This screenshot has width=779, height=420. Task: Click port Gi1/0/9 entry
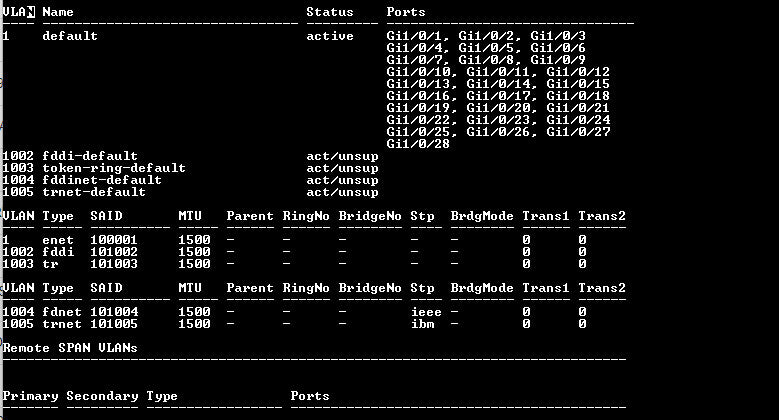(x=558, y=60)
